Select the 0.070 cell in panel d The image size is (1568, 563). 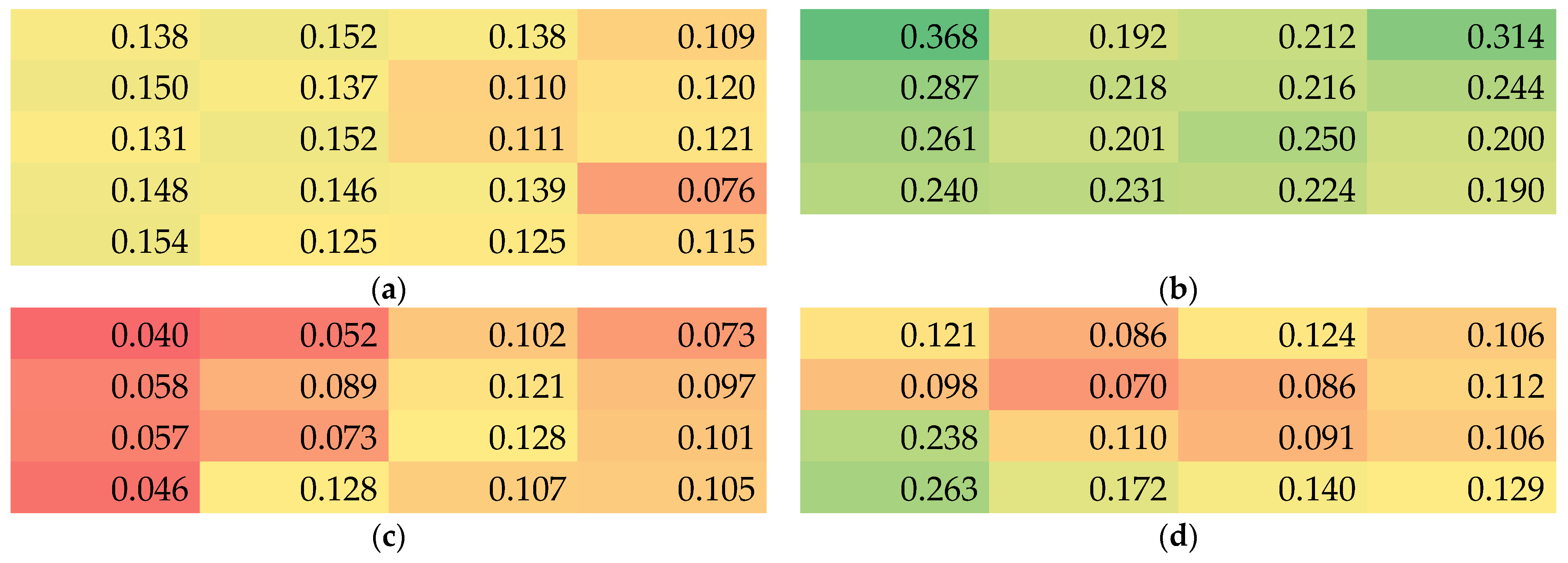click(x=1083, y=385)
